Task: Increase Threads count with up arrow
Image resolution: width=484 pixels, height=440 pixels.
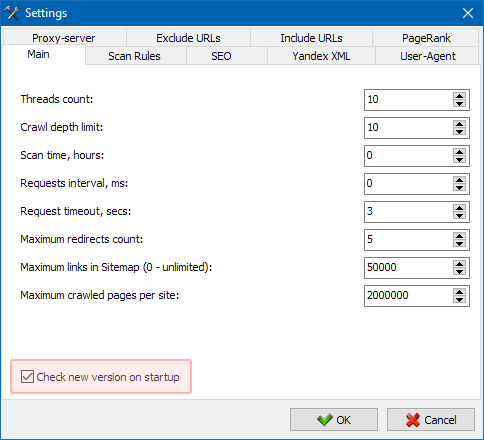Action: [459, 96]
